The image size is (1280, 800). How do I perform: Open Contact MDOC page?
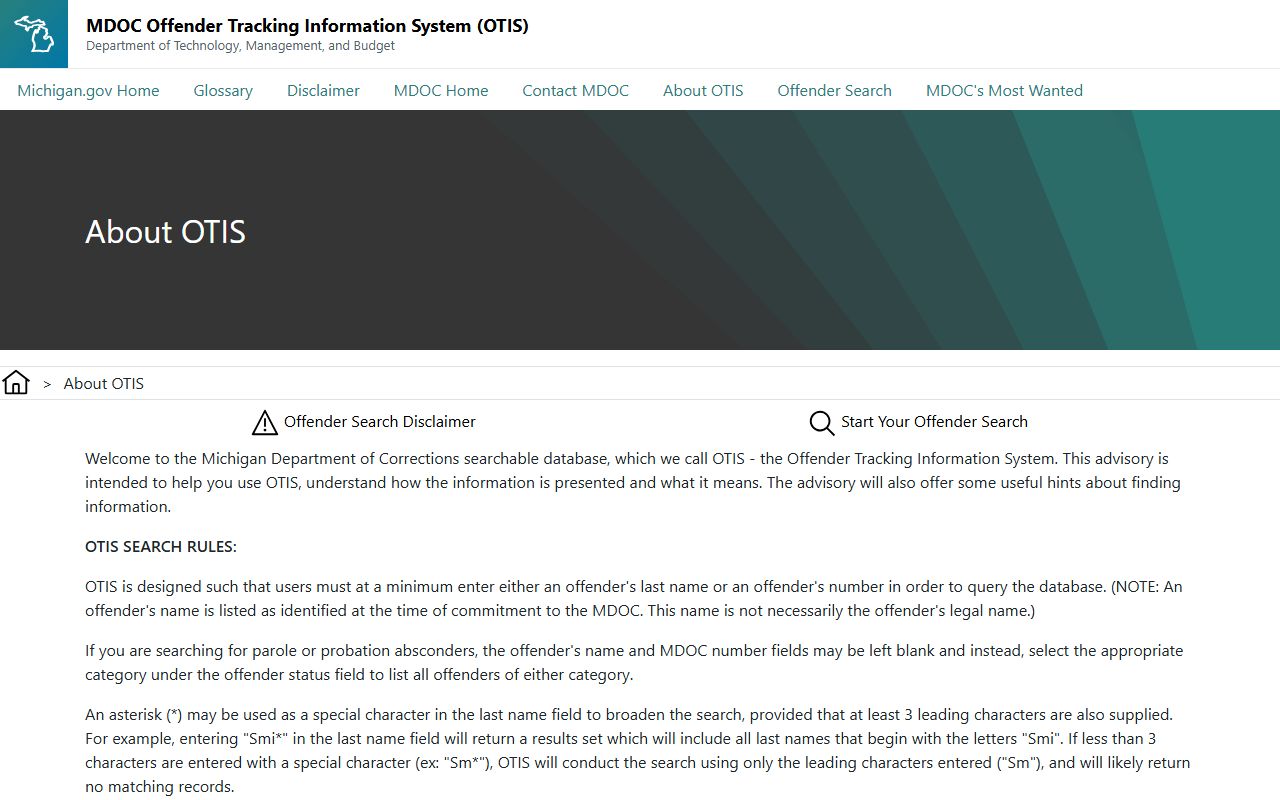[x=576, y=90]
